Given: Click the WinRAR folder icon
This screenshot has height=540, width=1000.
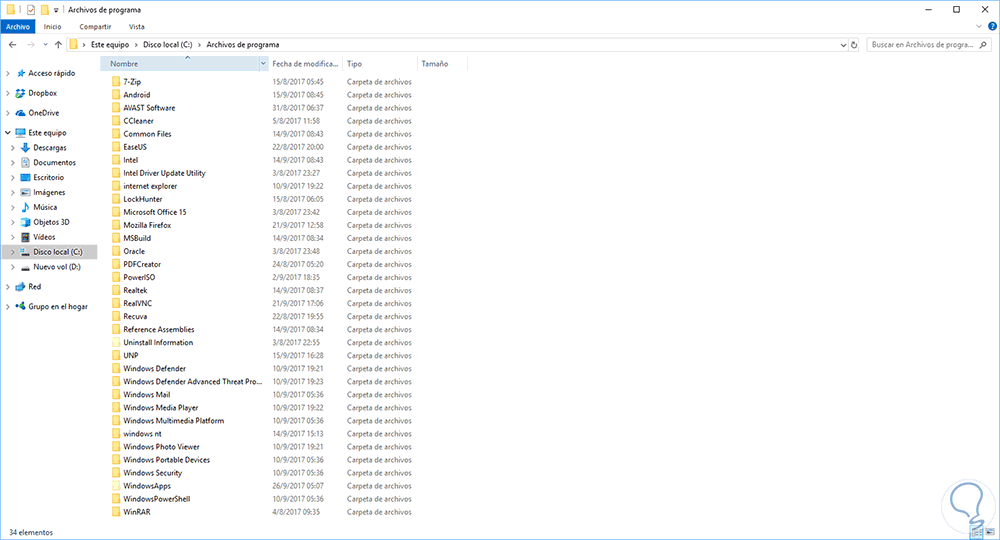Looking at the screenshot, I should 115,512.
